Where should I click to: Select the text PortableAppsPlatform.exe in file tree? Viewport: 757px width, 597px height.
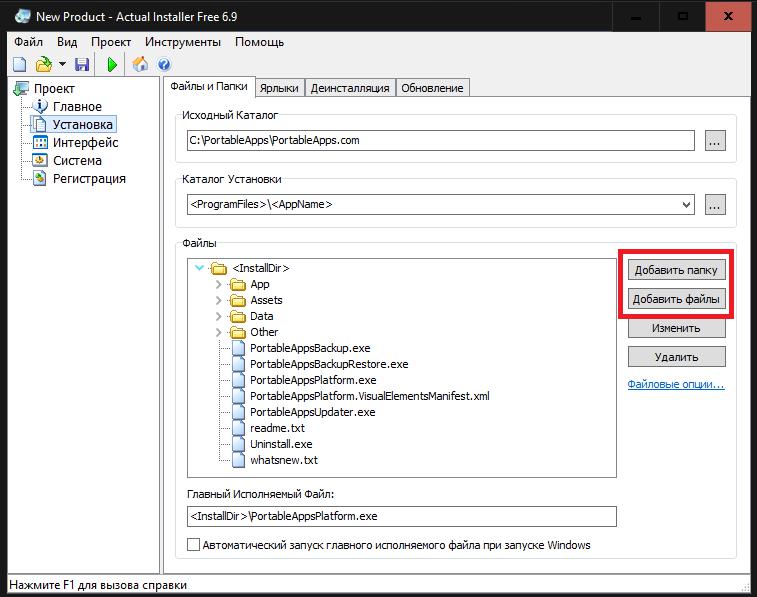click(x=313, y=380)
